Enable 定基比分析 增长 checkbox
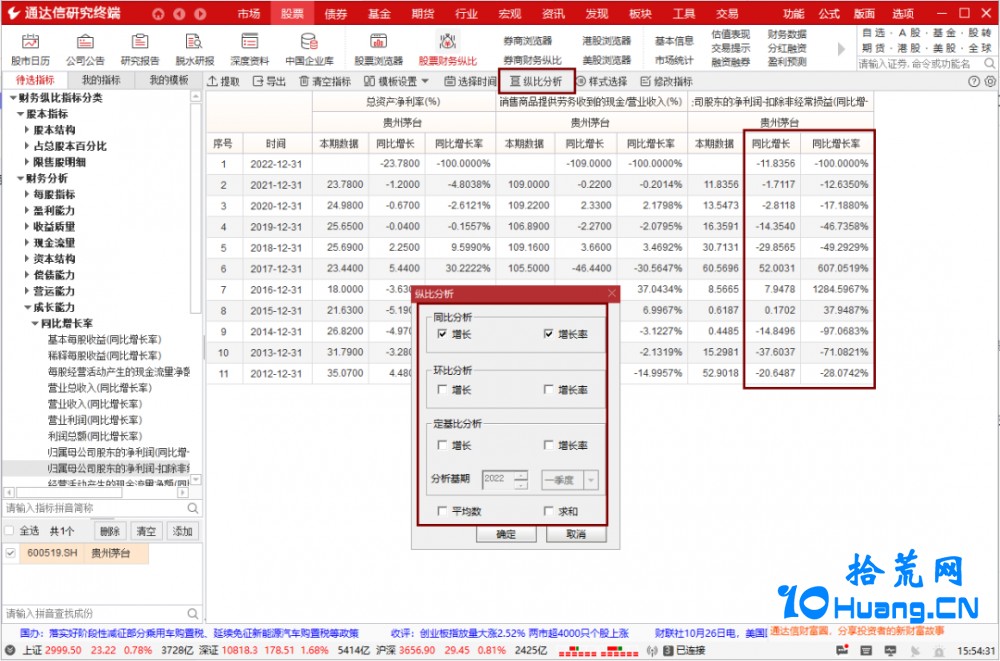The width and height of the screenshot is (1000, 661). 443,445
